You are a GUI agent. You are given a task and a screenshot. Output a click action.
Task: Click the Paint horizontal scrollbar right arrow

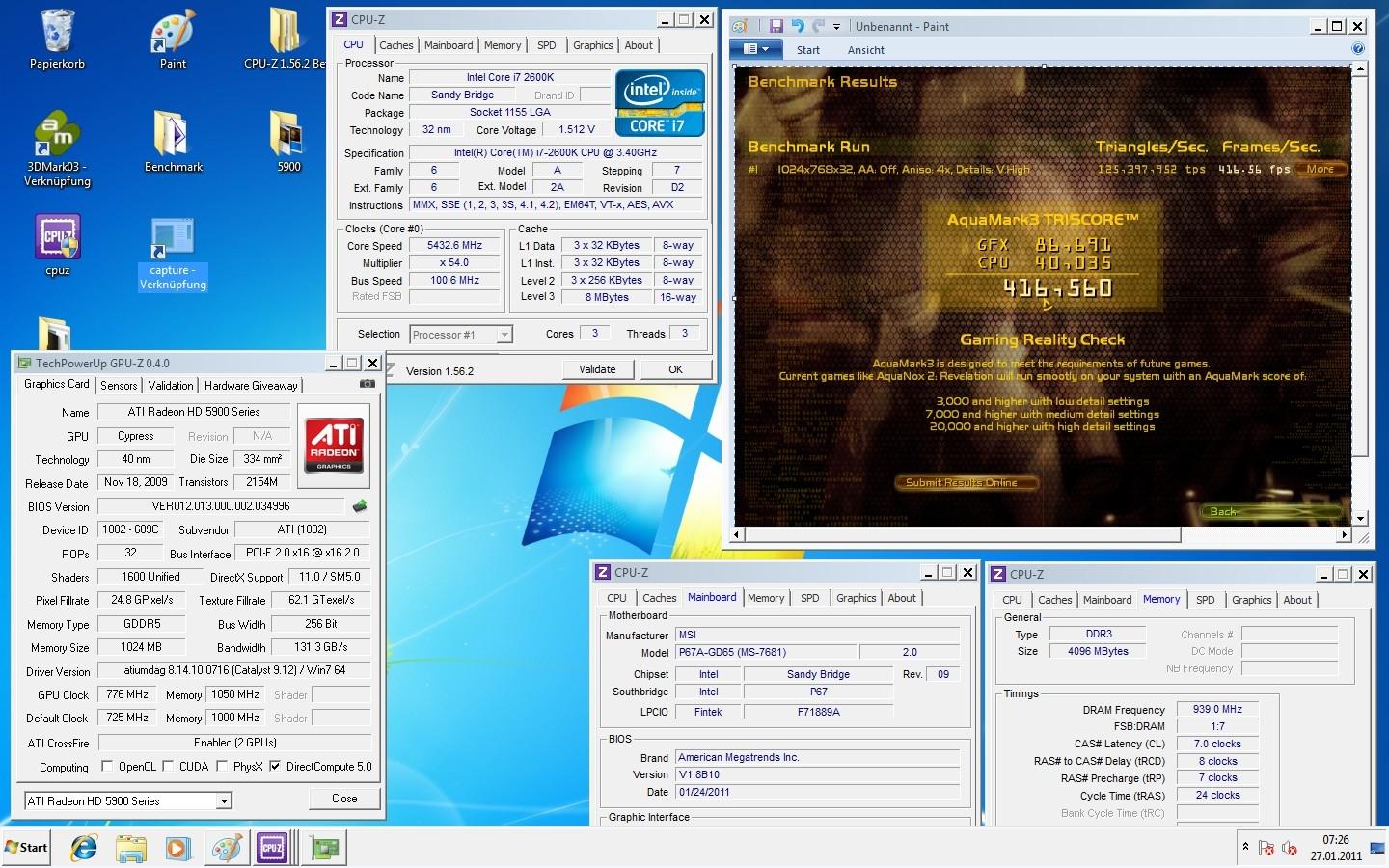tap(1344, 534)
